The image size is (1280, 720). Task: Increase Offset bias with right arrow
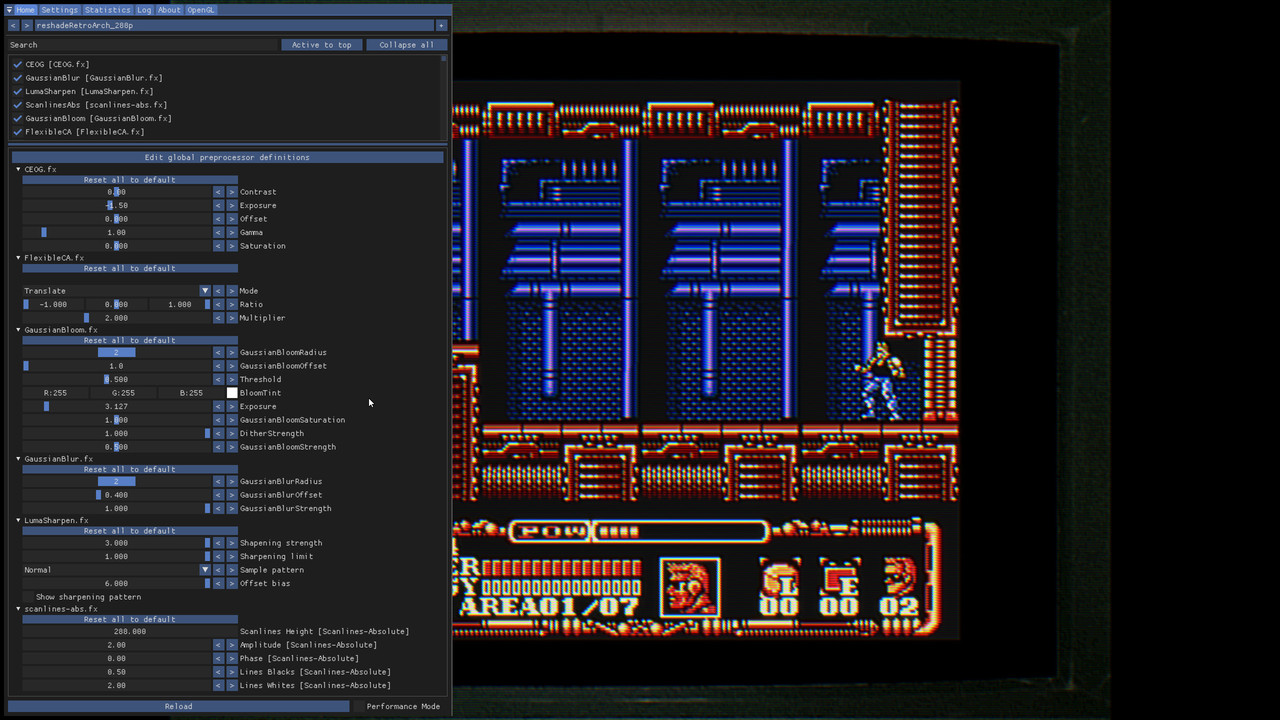(232, 584)
